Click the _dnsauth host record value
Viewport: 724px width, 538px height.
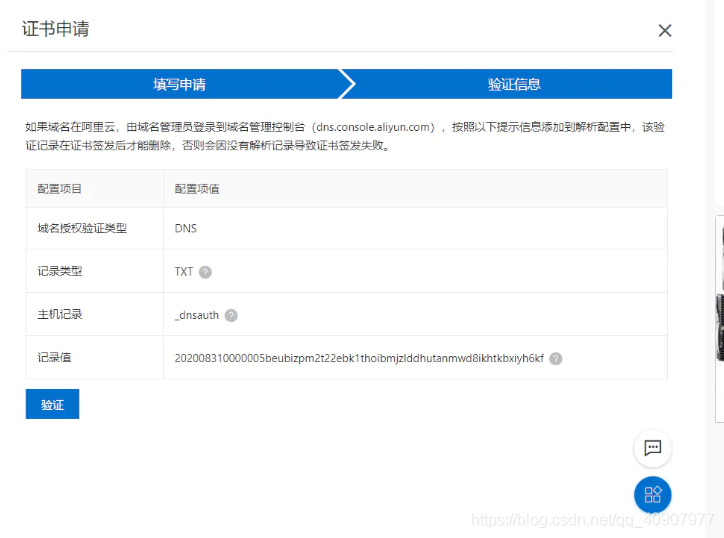pos(197,315)
